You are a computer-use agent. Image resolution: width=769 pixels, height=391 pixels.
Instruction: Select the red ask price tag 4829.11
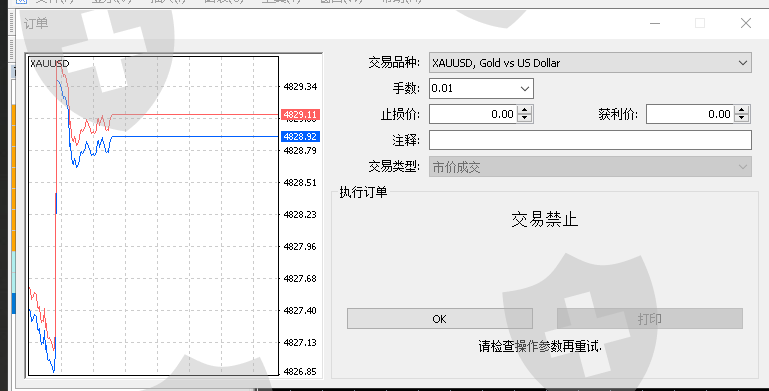(300, 115)
